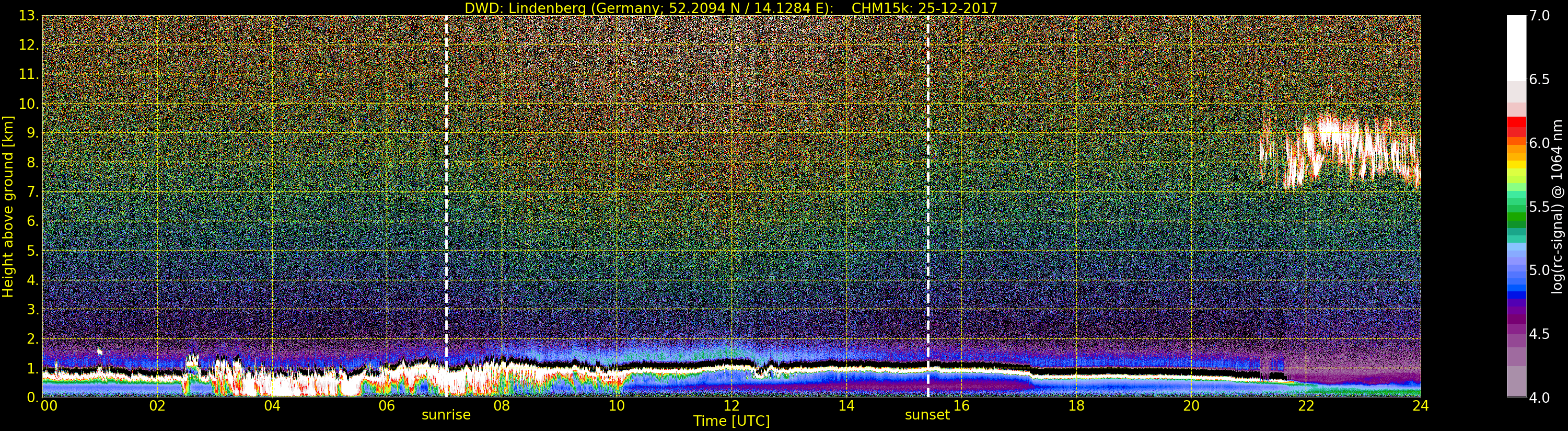This screenshot has width=1568, height=431.
Task: Click the colorbar tick label "4.5"
Action: pos(1539,334)
